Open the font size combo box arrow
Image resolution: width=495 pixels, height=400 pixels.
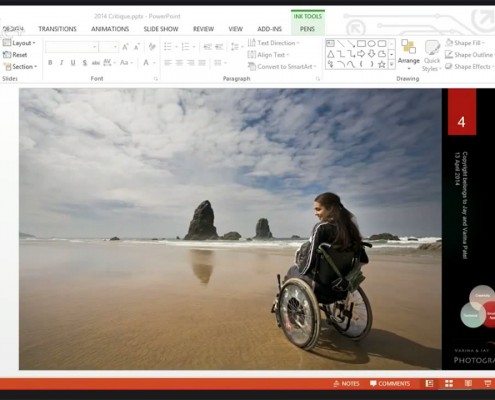click(x=115, y=47)
